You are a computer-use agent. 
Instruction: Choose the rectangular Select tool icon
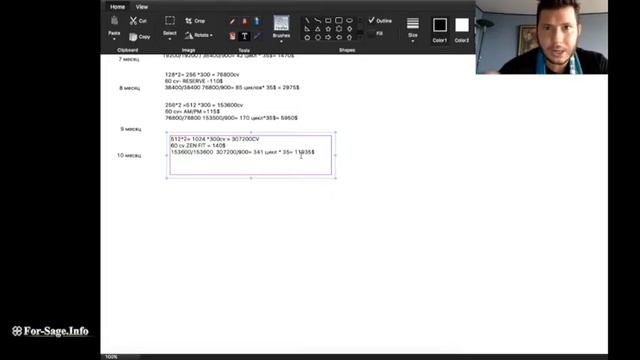[x=170, y=20]
